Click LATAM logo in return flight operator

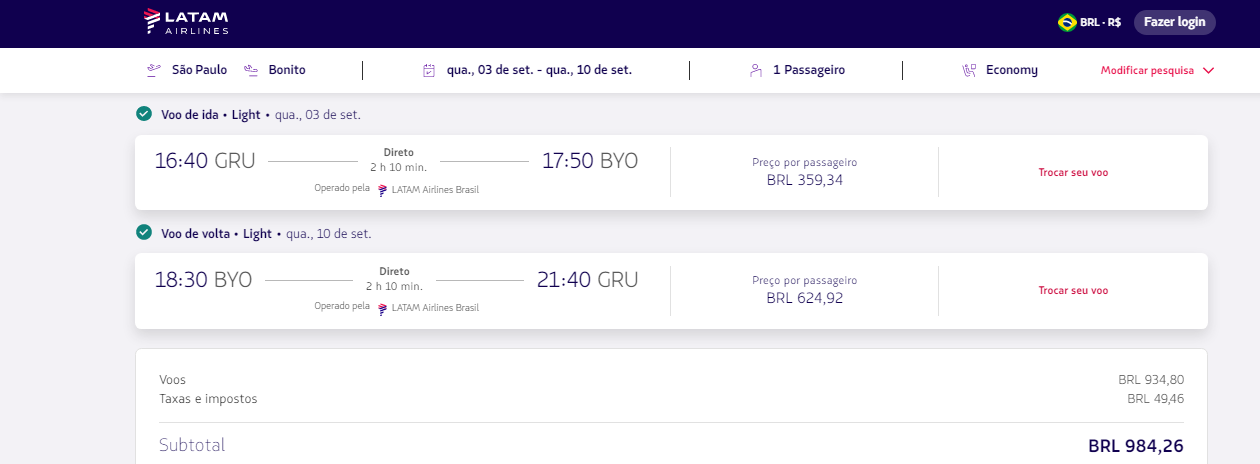[x=382, y=308]
